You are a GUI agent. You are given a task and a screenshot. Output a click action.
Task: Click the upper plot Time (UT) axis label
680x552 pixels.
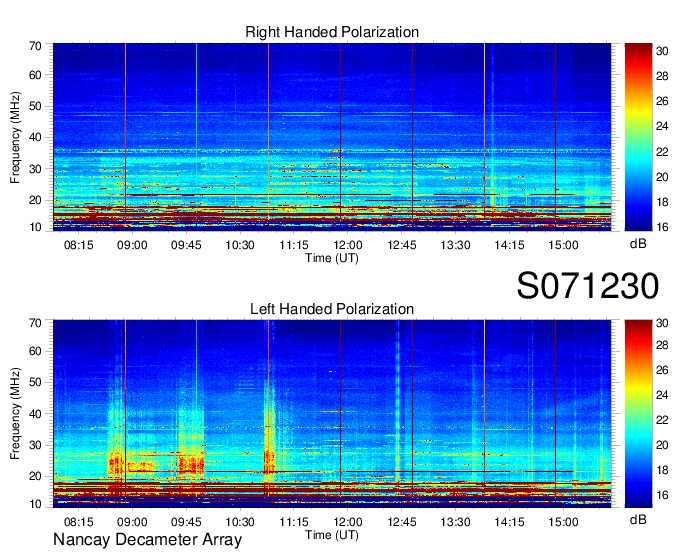point(332,258)
